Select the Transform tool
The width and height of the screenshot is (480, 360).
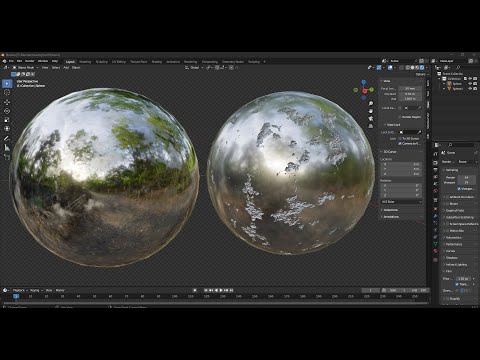tap(7, 129)
